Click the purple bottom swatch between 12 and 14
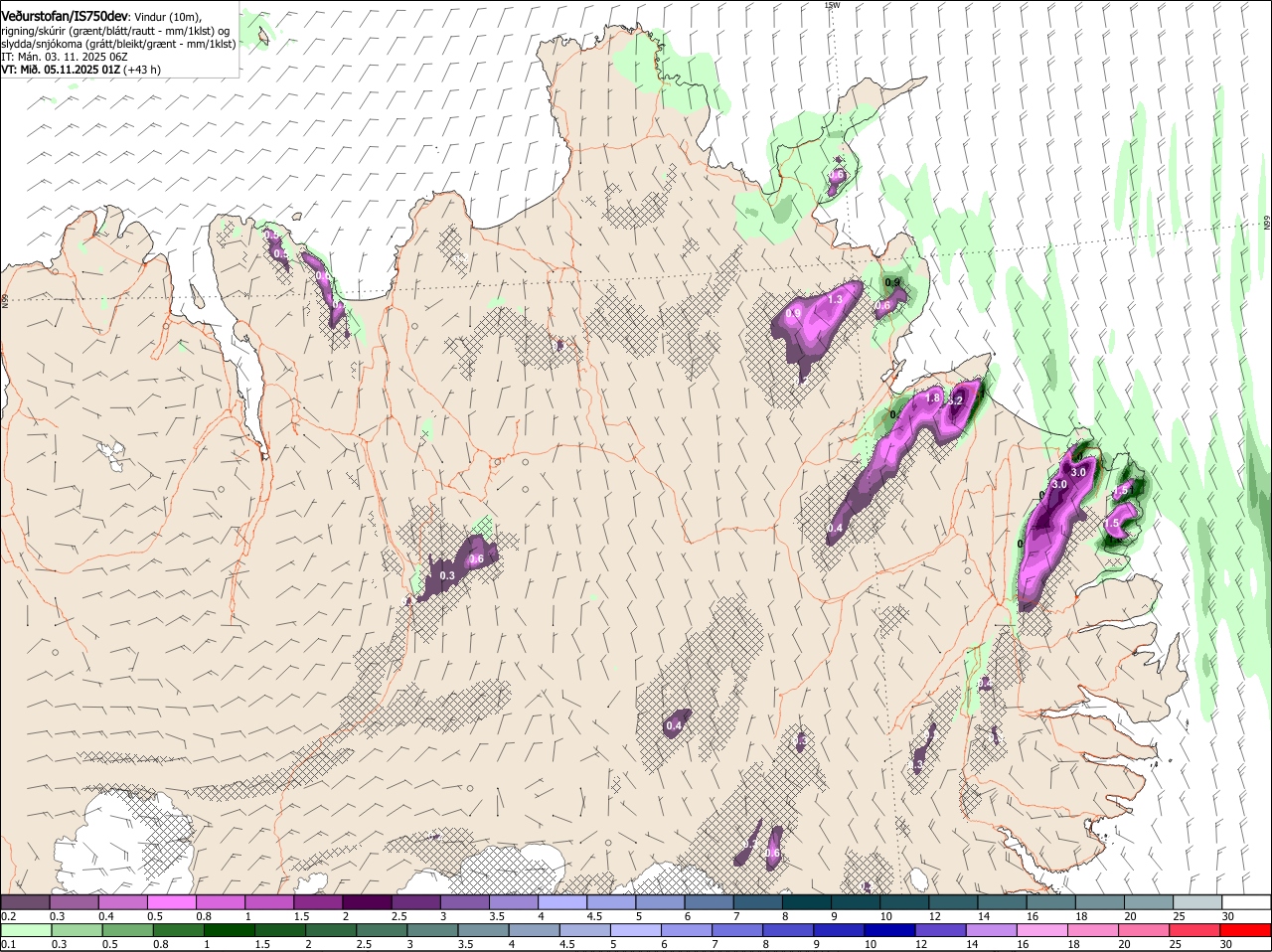This screenshot has width=1272, height=952. coord(942,930)
